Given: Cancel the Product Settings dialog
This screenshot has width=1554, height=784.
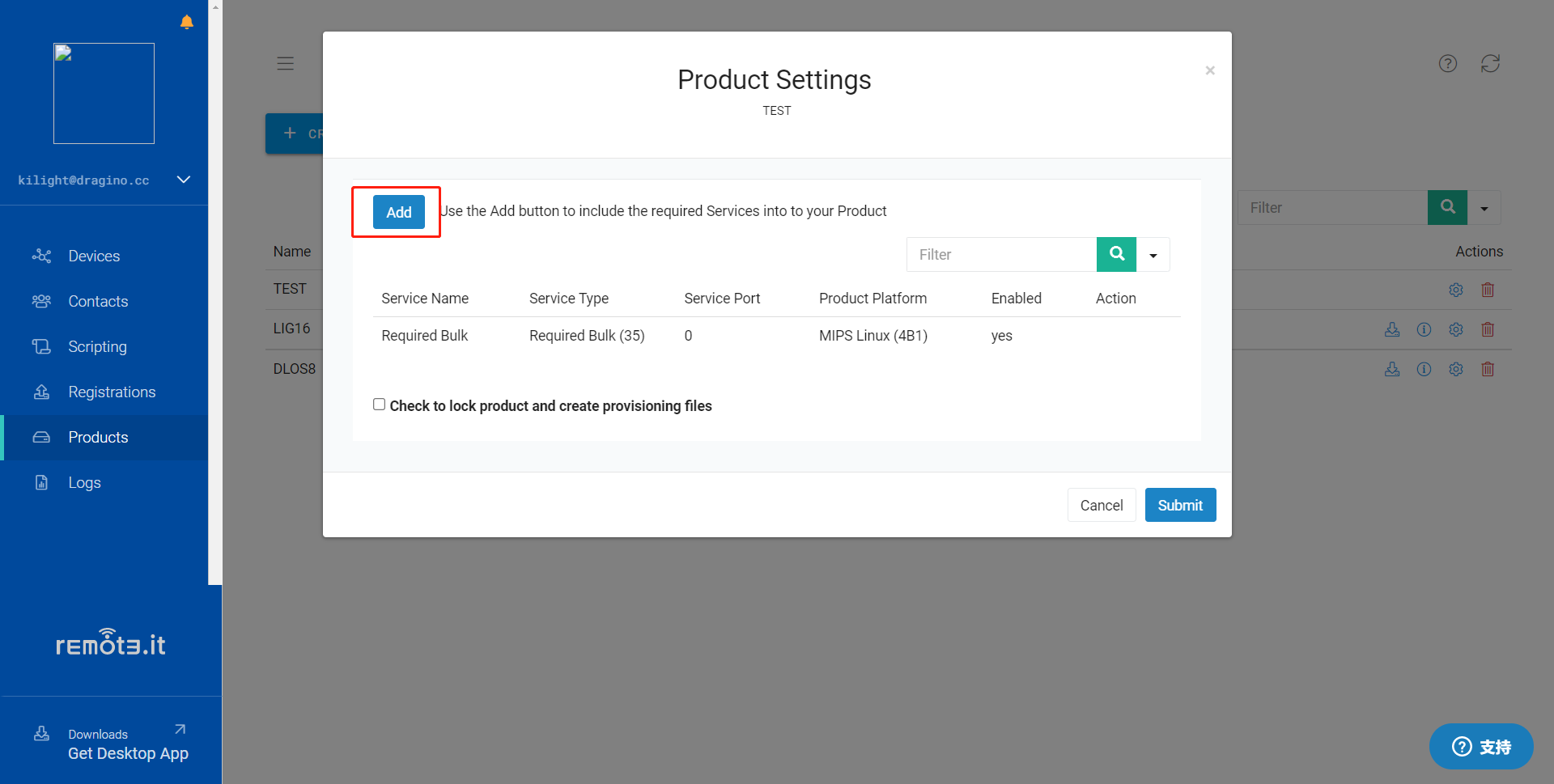Looking at the screenshot, I should (x=1102, y=505).
